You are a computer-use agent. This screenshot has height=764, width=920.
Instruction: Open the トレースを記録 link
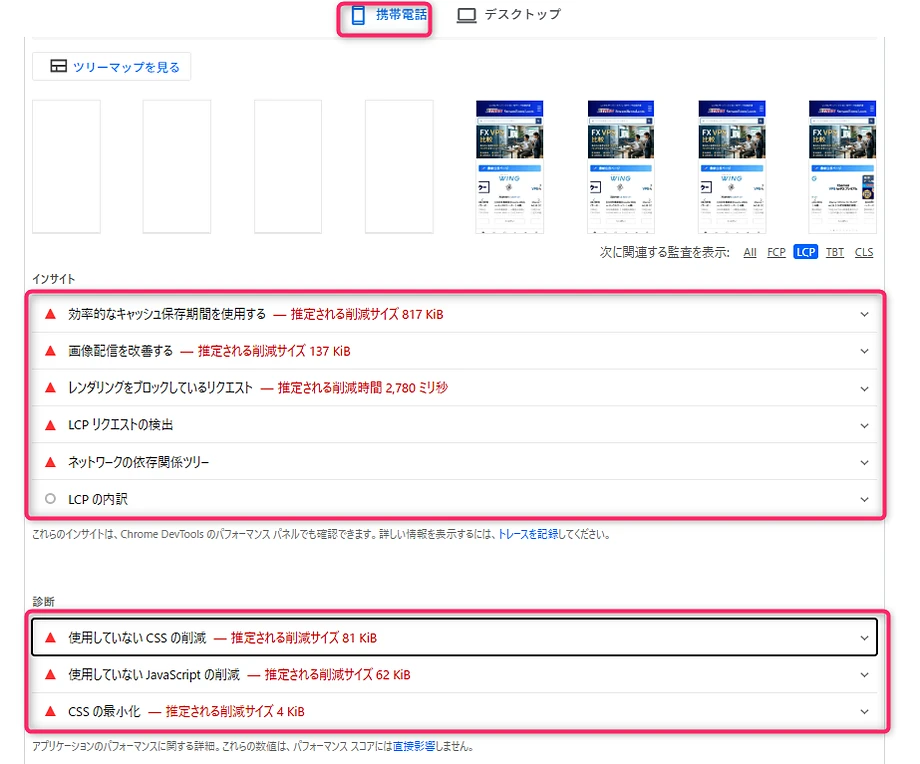pyautogui.click(x=528, y=534)
